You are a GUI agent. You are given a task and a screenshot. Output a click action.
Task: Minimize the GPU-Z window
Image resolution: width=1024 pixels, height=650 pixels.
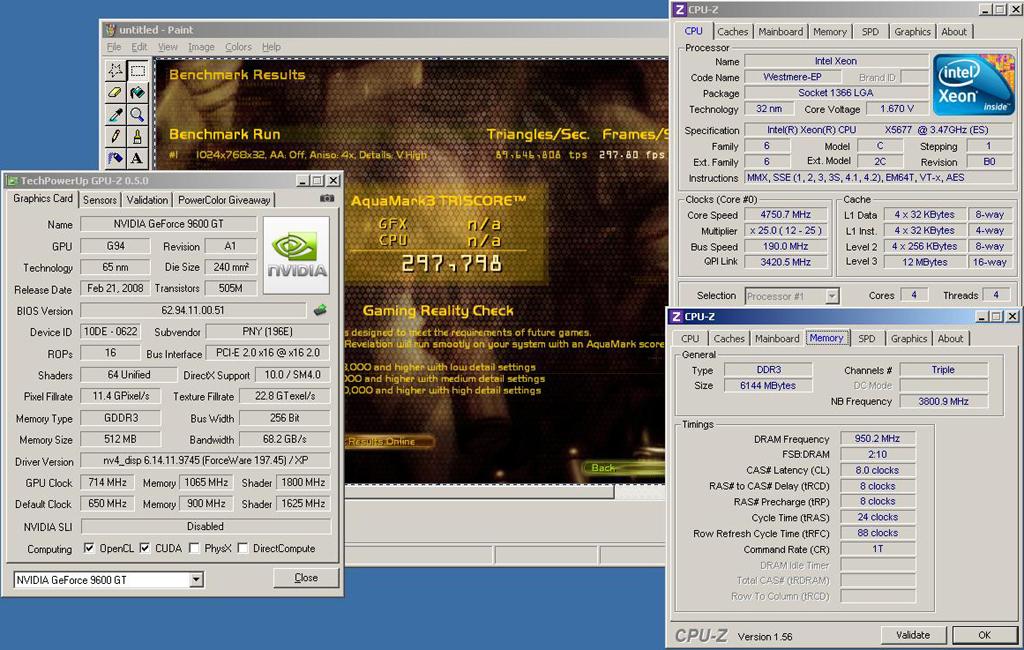pos(302,180)
